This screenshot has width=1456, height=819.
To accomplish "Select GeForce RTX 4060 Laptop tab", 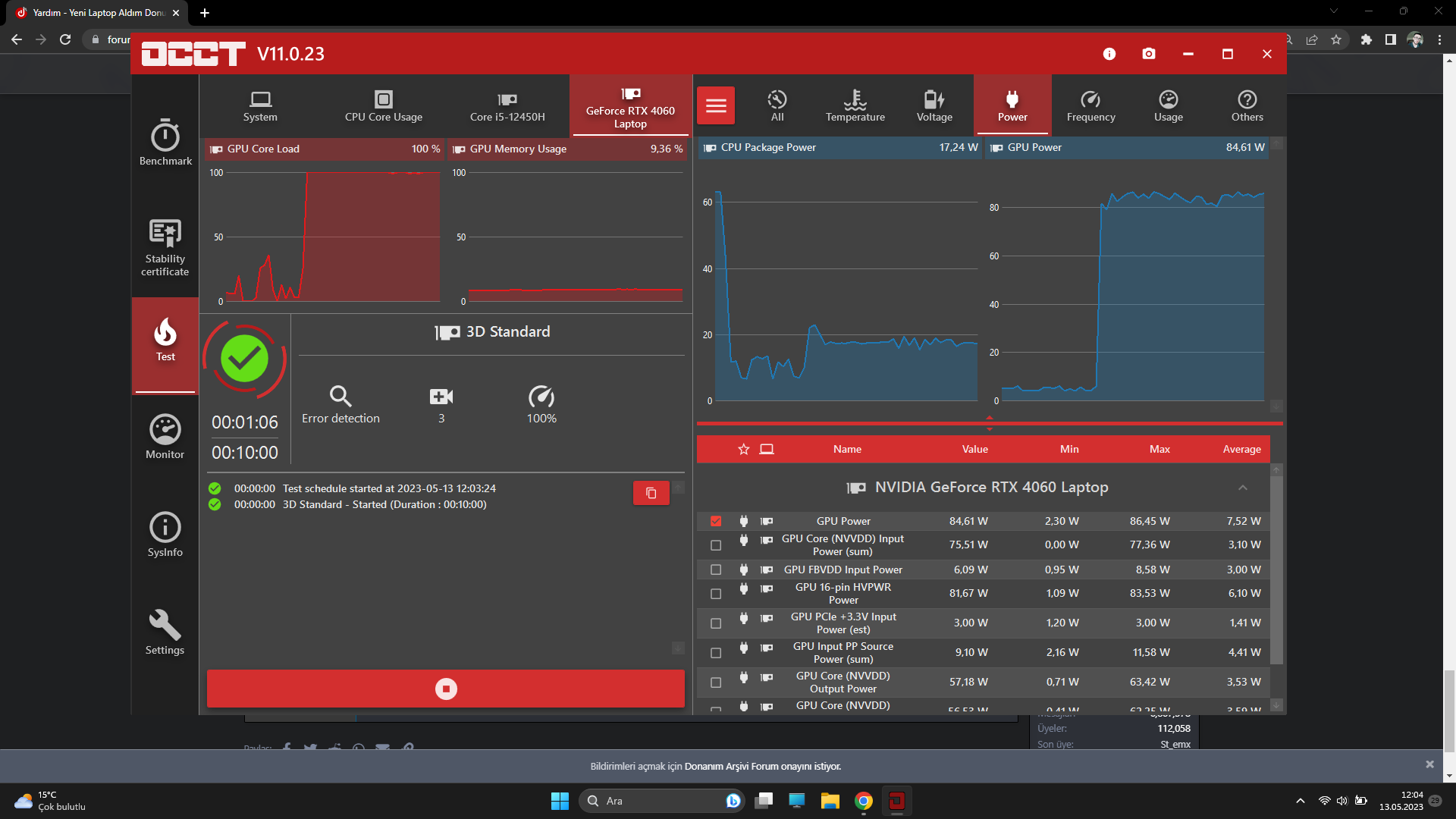I will 630,106.
